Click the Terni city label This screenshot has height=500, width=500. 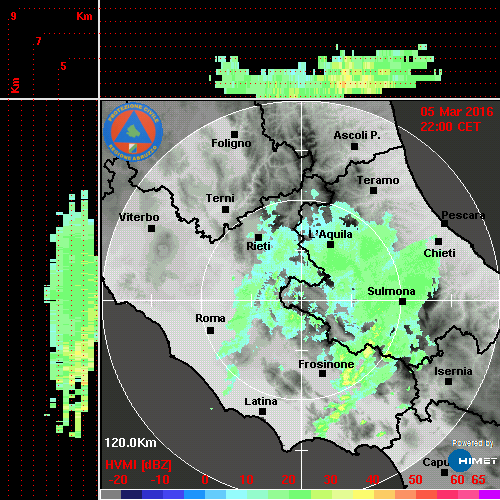click(220, 198)
